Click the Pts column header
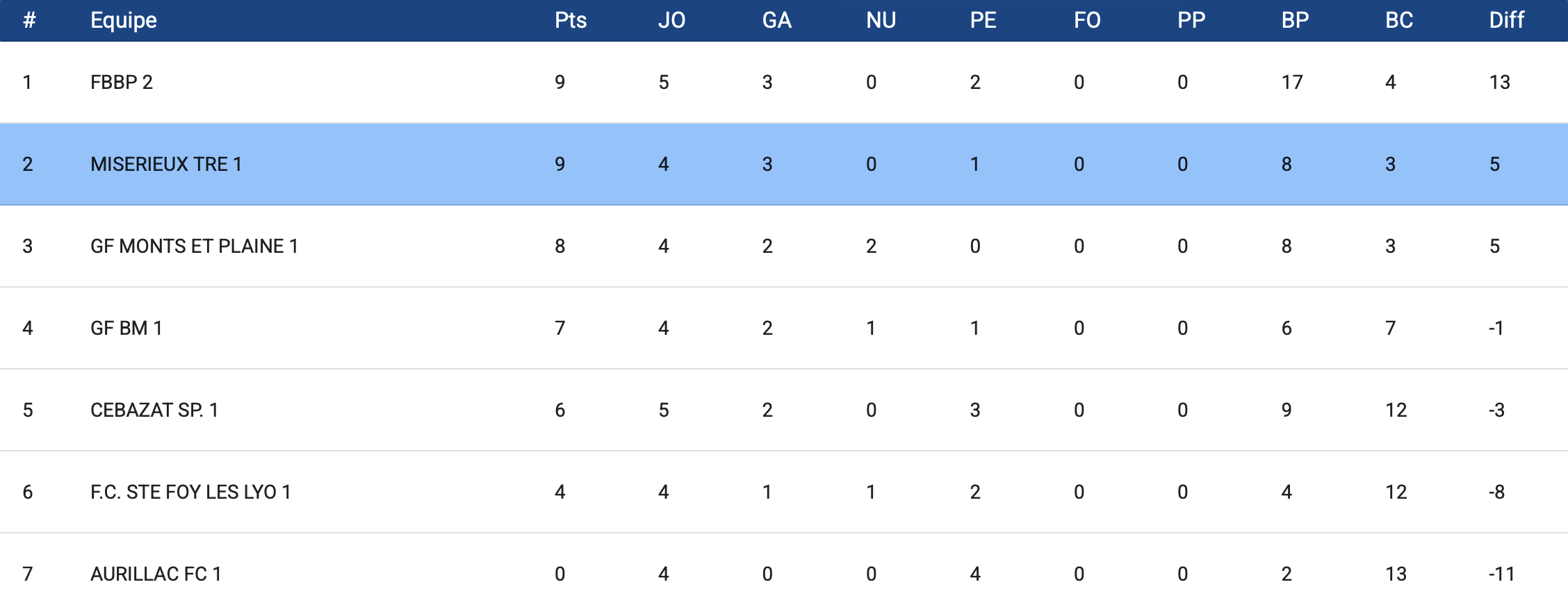The height and width of the screenshot is (614, 1568). tap(571, 20)
